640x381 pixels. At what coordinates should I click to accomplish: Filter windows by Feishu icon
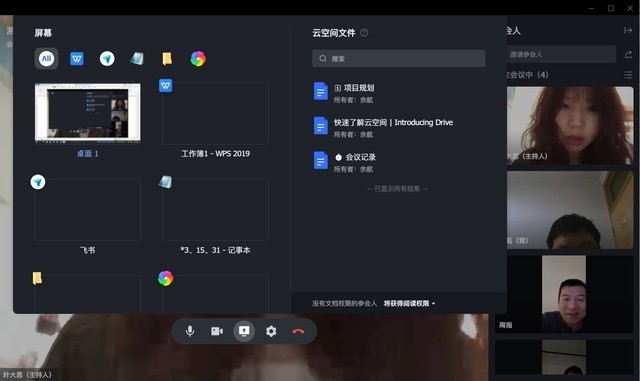[107, 59]
